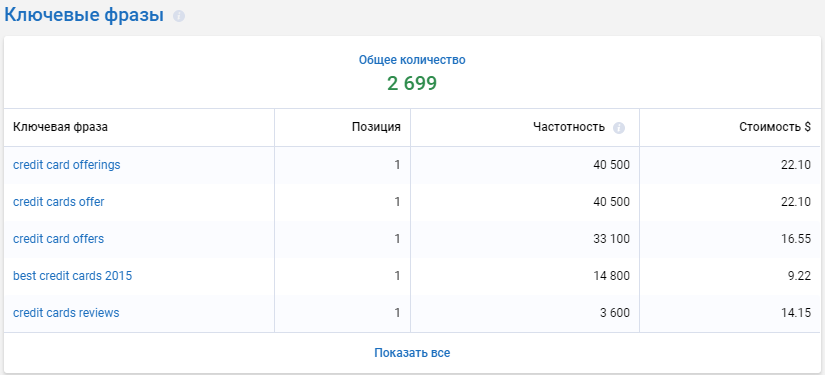
Task: Select cost value 9.22
Action: [799, 276]
